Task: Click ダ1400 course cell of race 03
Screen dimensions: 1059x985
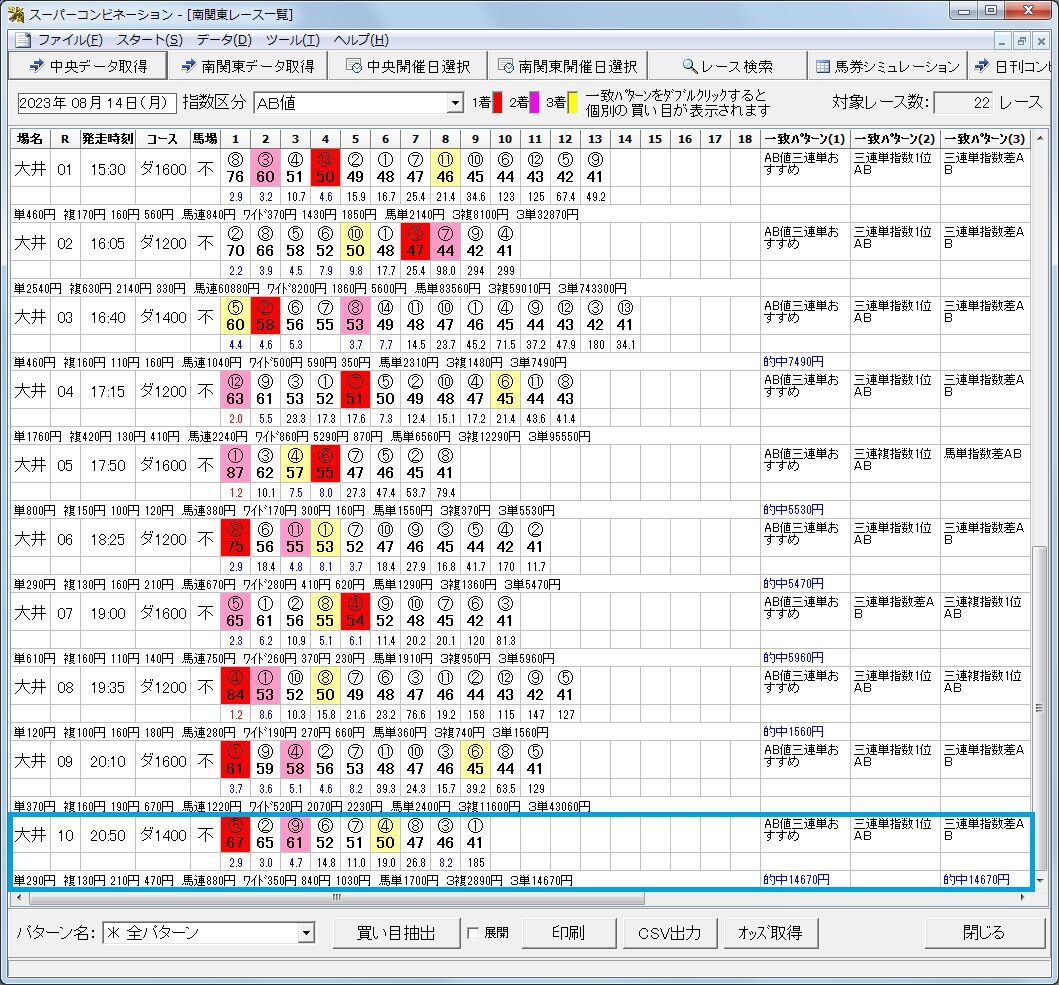Action: [x=163, y=318]
